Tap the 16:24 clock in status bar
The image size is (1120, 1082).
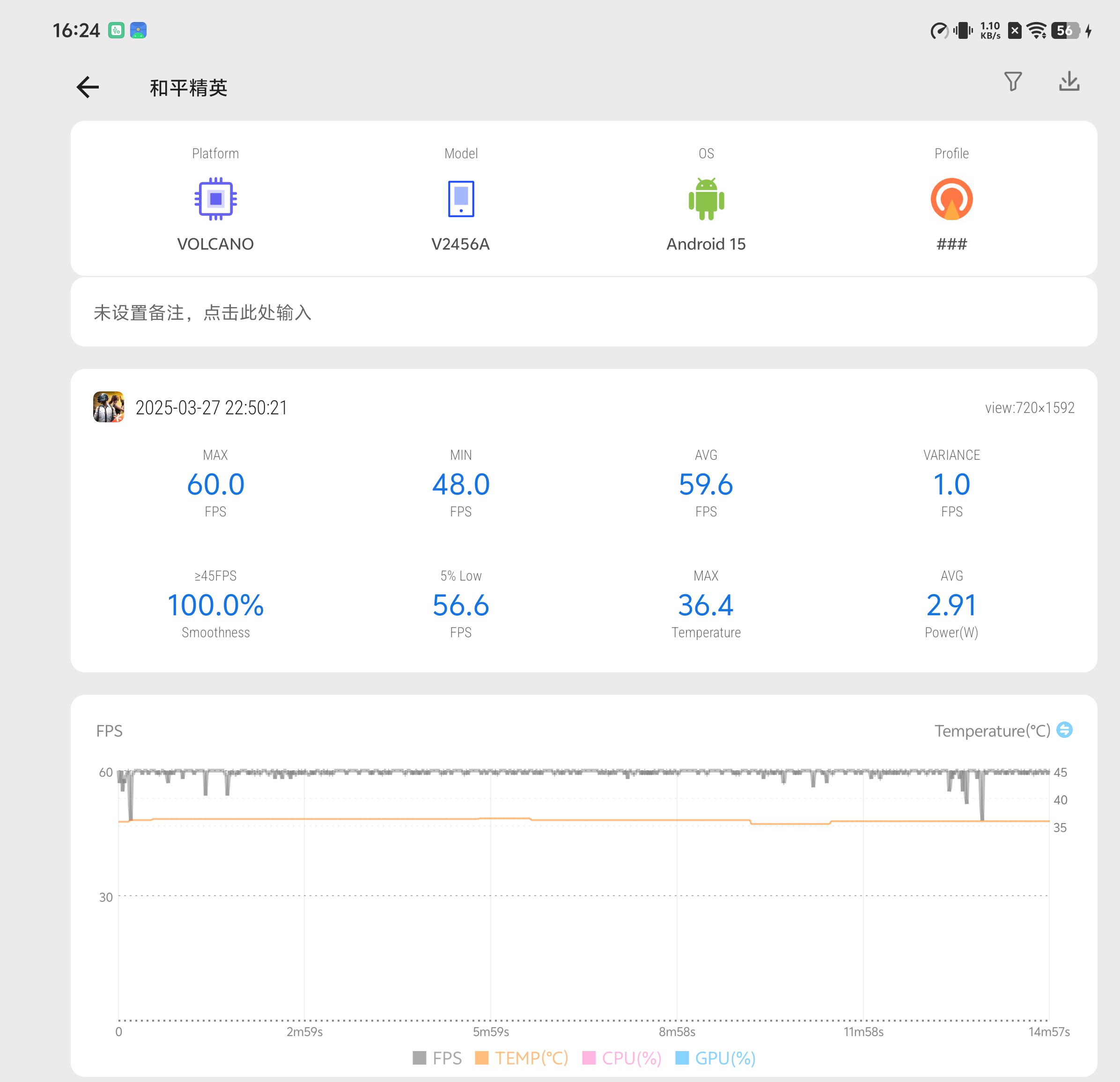click(76, 30)
